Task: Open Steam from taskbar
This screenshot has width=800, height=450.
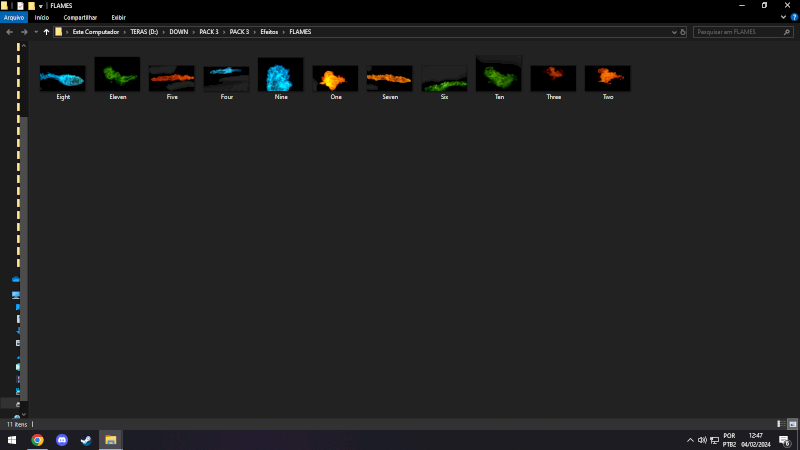Action: coord(86,440)
